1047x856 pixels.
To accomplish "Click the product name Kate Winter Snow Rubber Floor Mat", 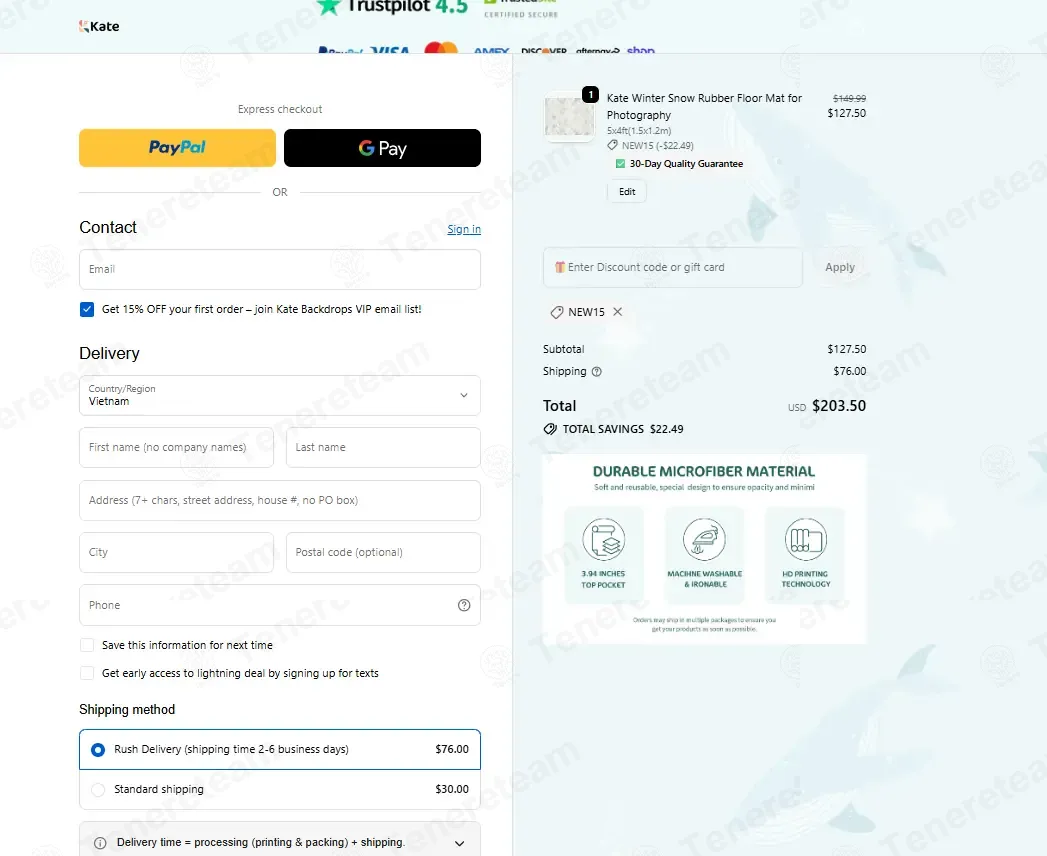I will [x=704, y=106].
